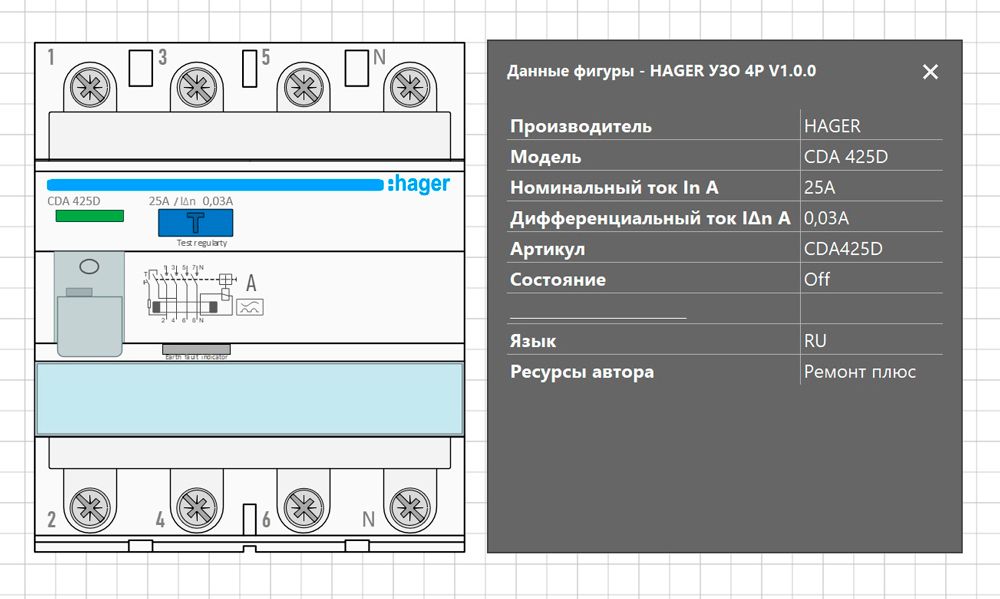Open the Состояние value Off
Image resolution: width=1000 pixels, height=599 pixels.
817,279
